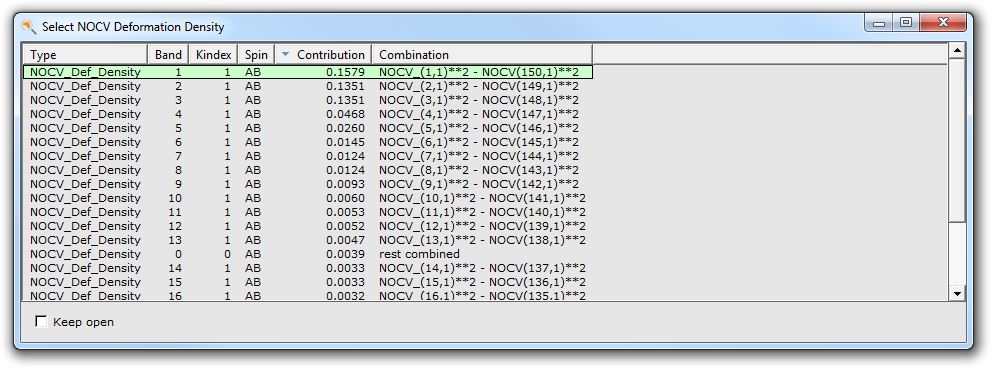Sort by the Contribution column header

pyautogui.click(x=323, y=54)
